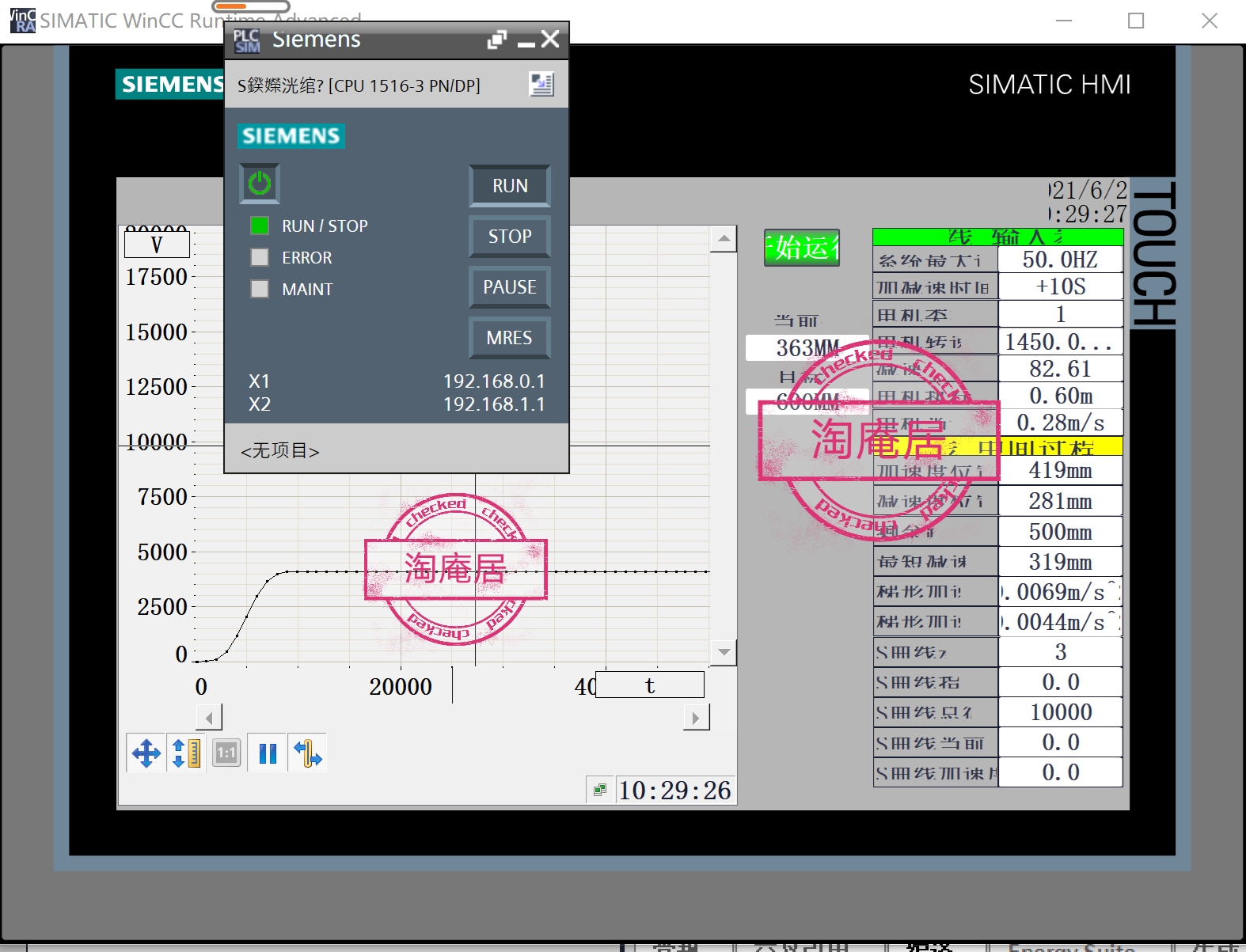Reset trend to 1:1 original view
Image resolution: width=1246 pixels, height=952 pixels.
coord(226,753)
